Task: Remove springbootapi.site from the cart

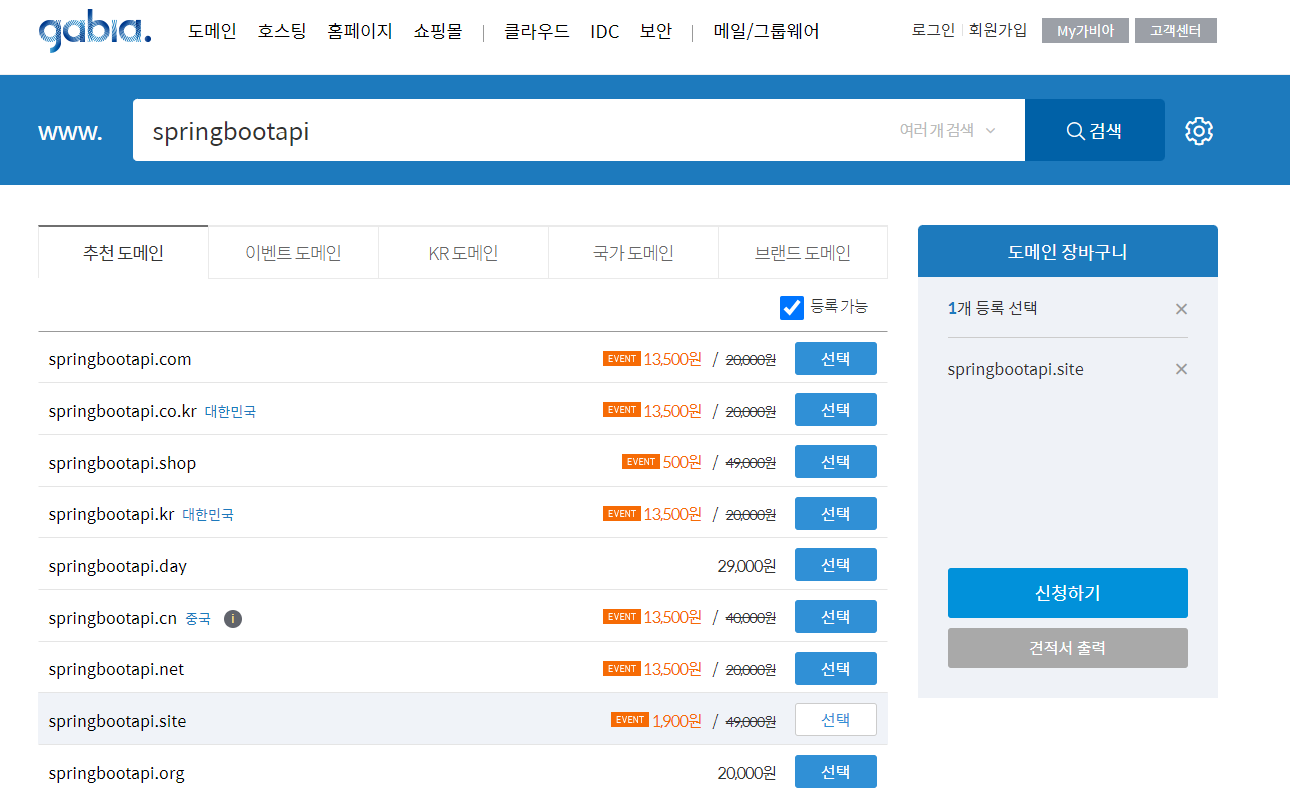Action: pyautogui.click(x=1181, y=370)
